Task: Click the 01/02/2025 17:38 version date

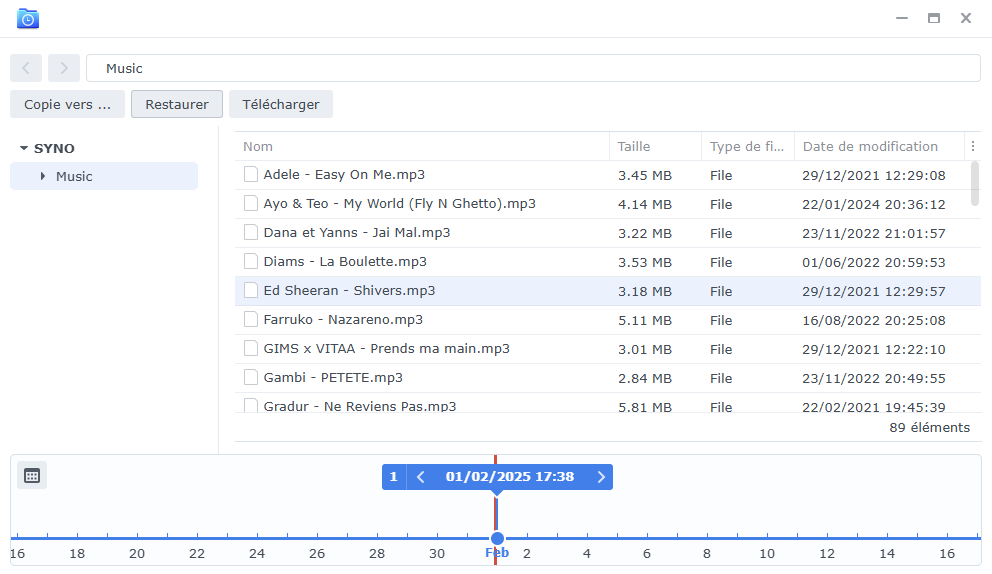Action: click(510, 477)
